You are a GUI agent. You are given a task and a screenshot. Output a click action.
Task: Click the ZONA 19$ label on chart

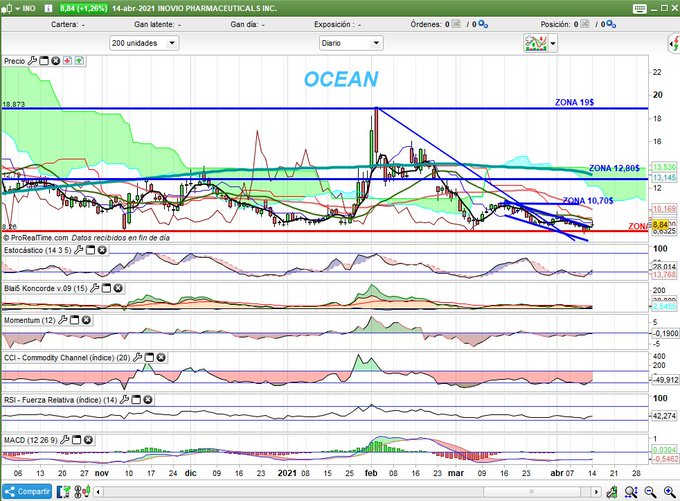575,102
